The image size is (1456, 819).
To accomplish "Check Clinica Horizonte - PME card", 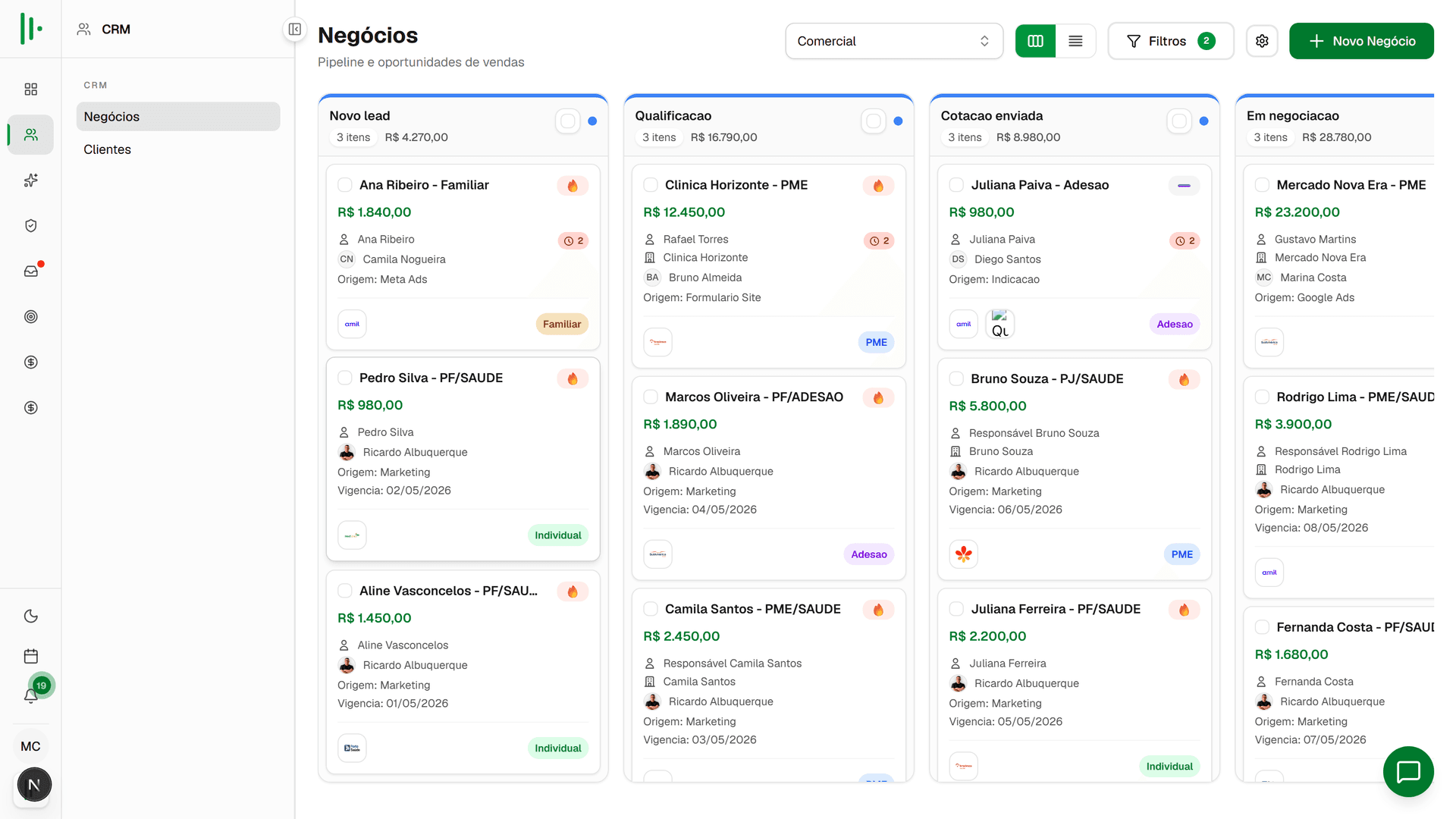I will click(x=651, y=185).
